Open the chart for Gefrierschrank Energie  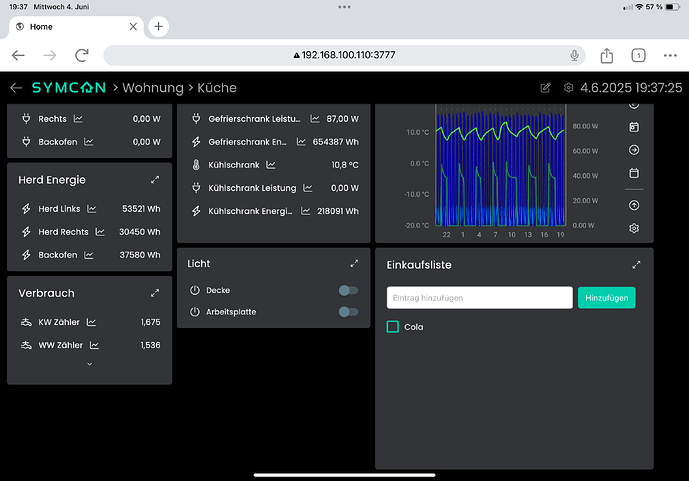(x=301, y=142)
